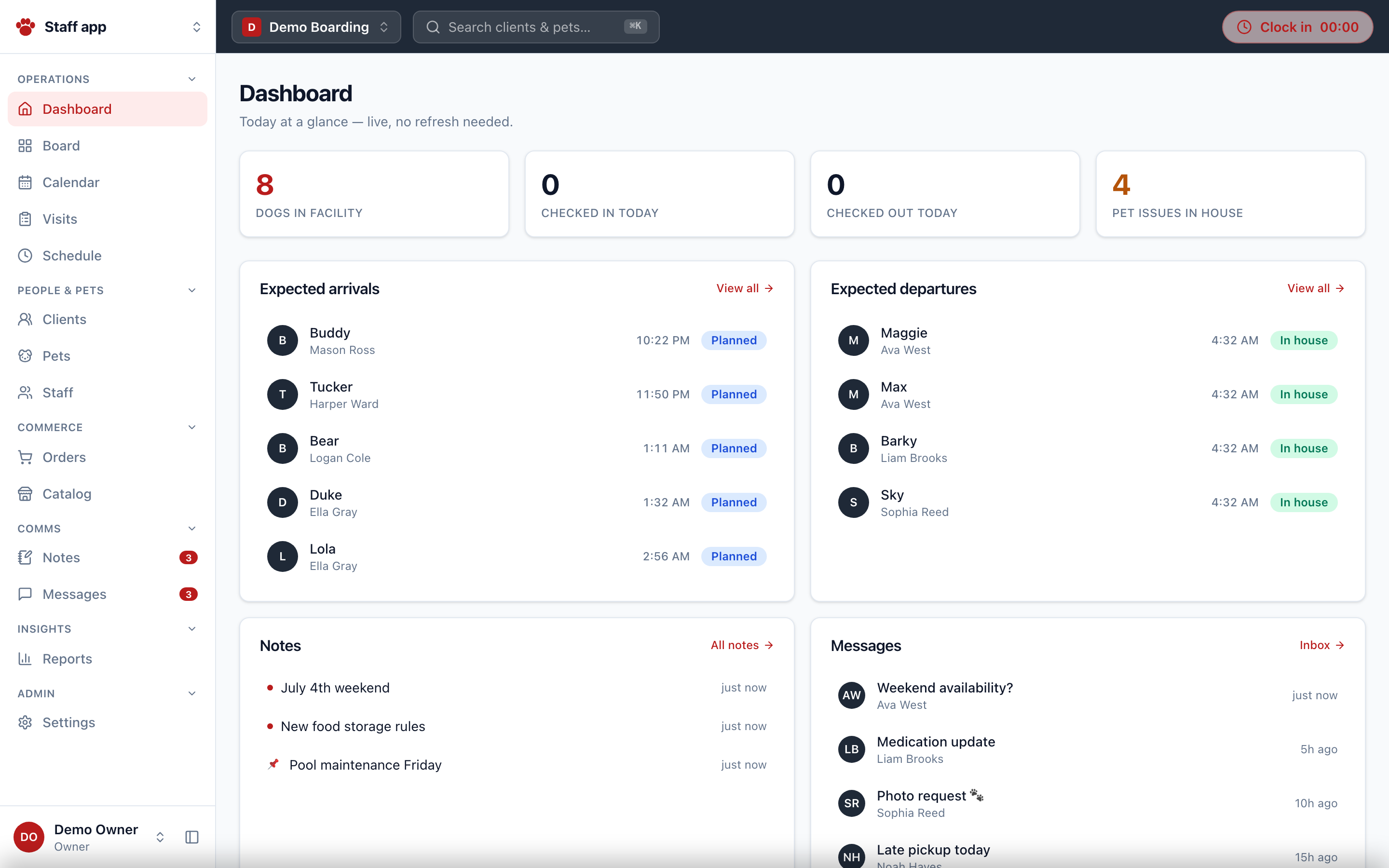Click Buddy's B avatar circle

pos(283,340)
